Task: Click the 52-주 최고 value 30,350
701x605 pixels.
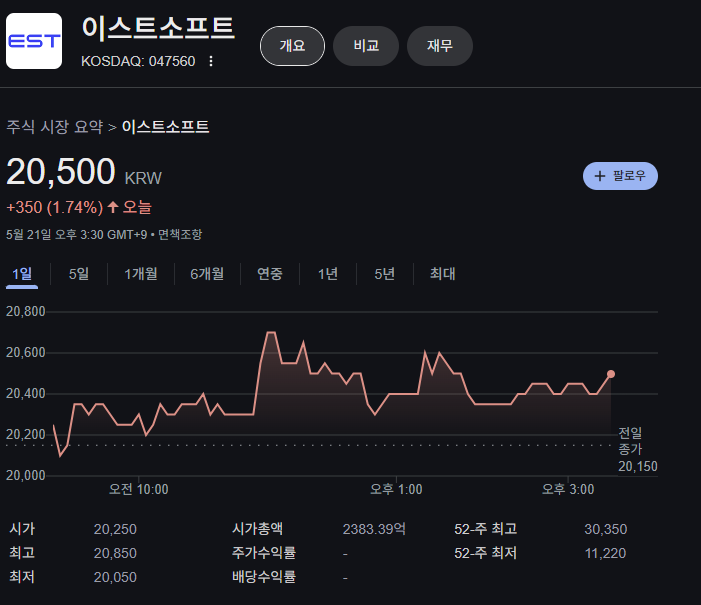Action: 606,529
